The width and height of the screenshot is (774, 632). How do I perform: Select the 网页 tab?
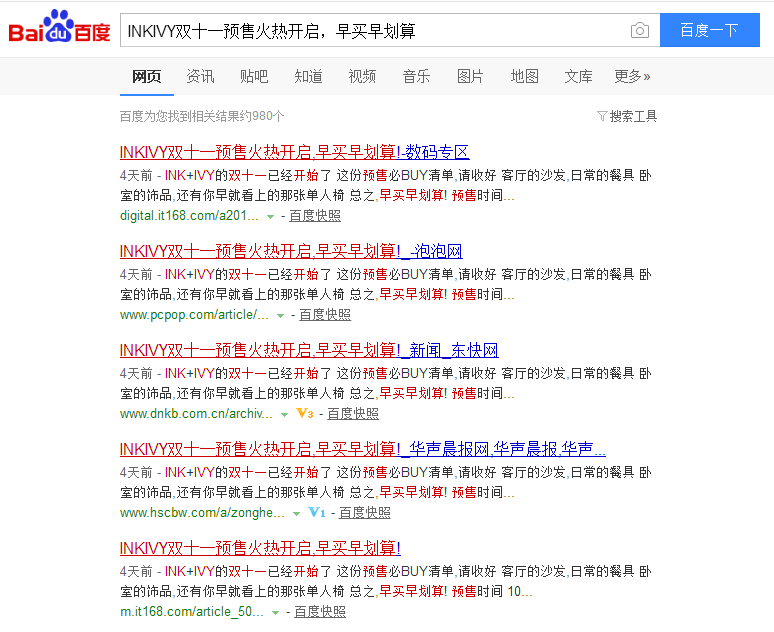147,77
